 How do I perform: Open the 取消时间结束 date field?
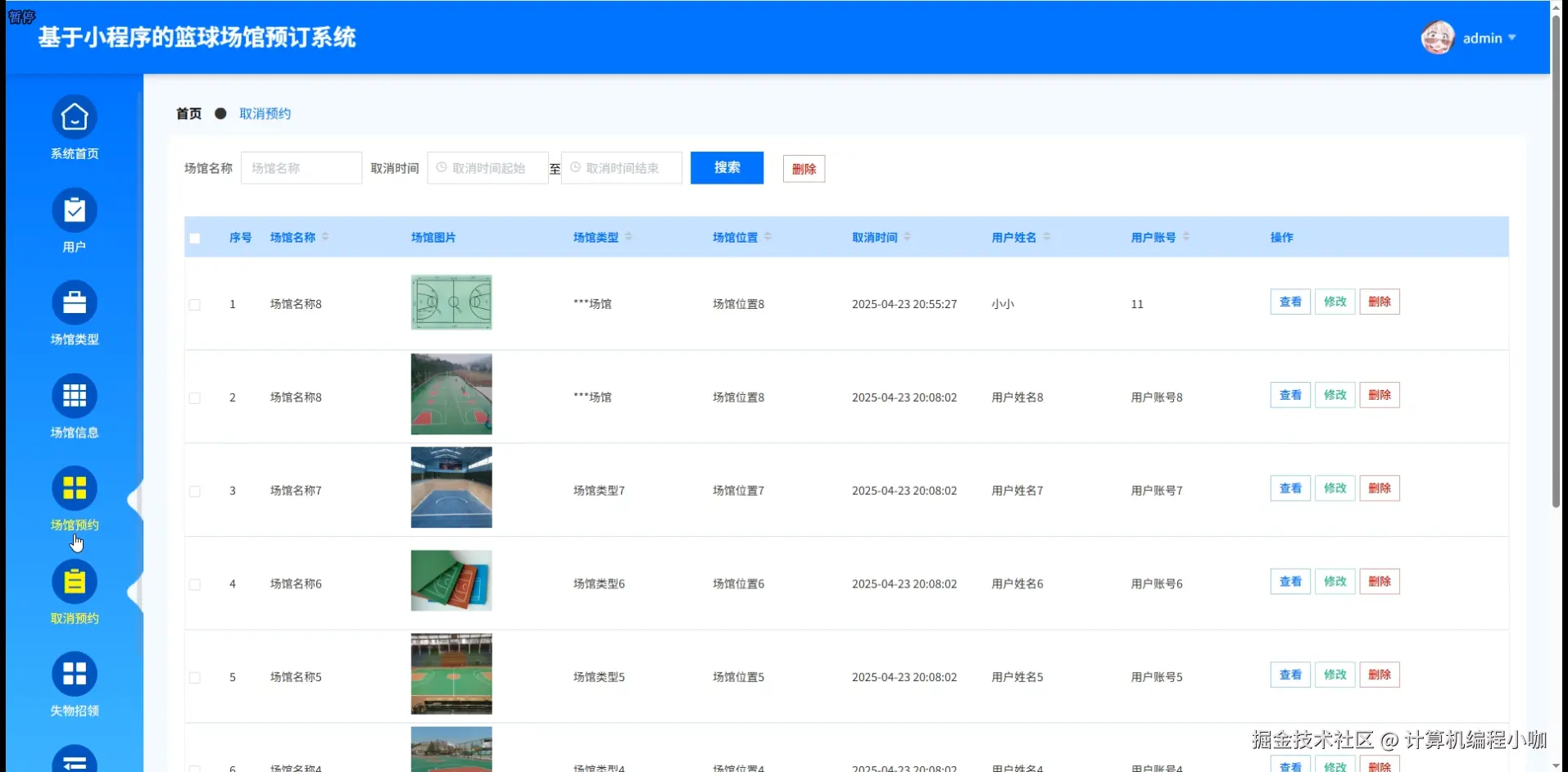tap(622, 168)
